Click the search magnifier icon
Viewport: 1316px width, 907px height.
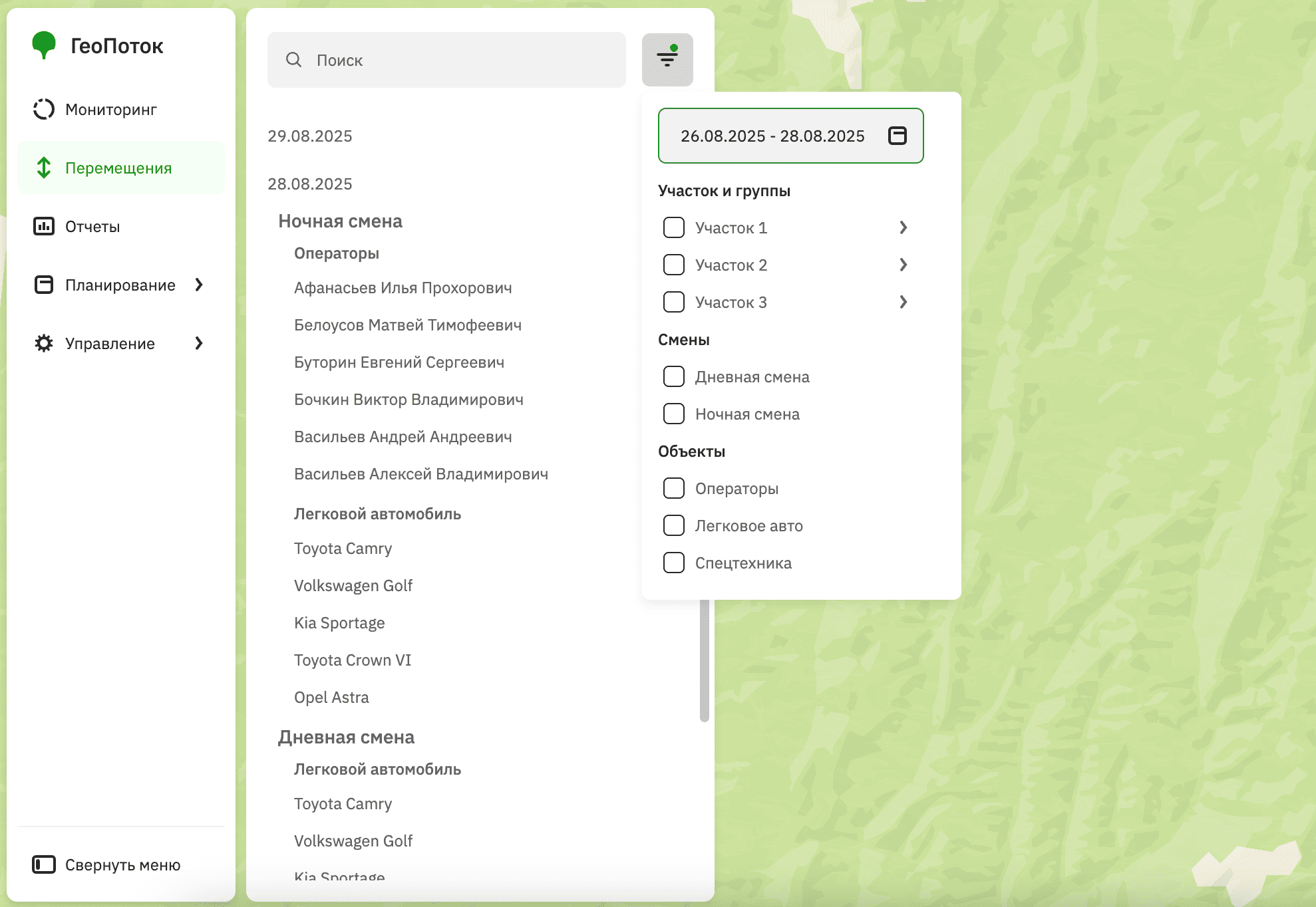pos(293,60)
